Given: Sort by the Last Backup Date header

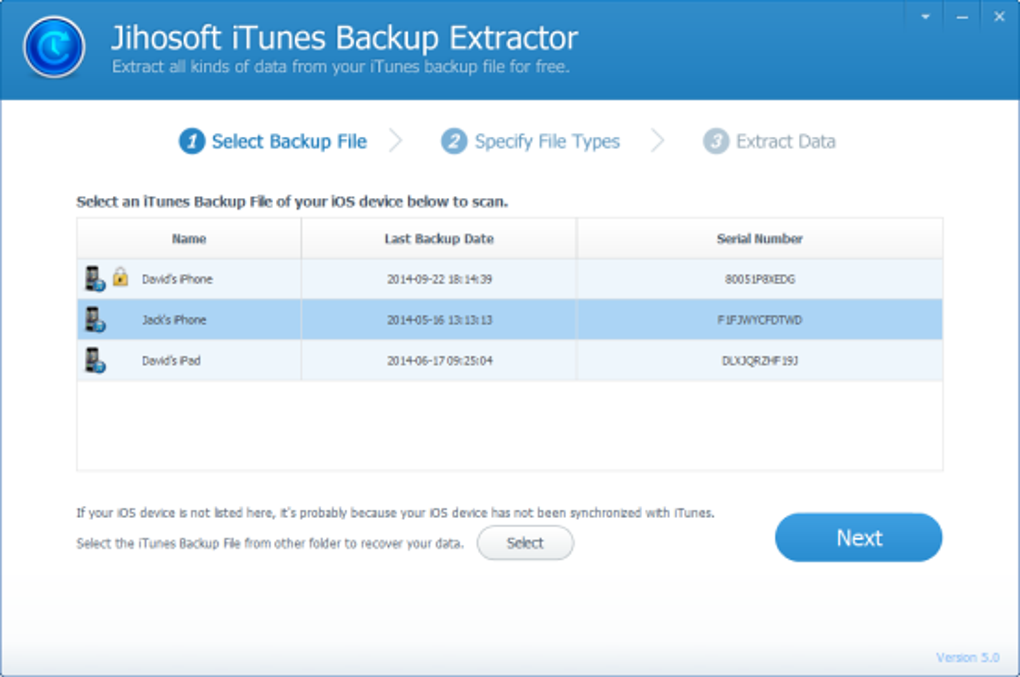Looking at the screenshot, I should 439,239.
